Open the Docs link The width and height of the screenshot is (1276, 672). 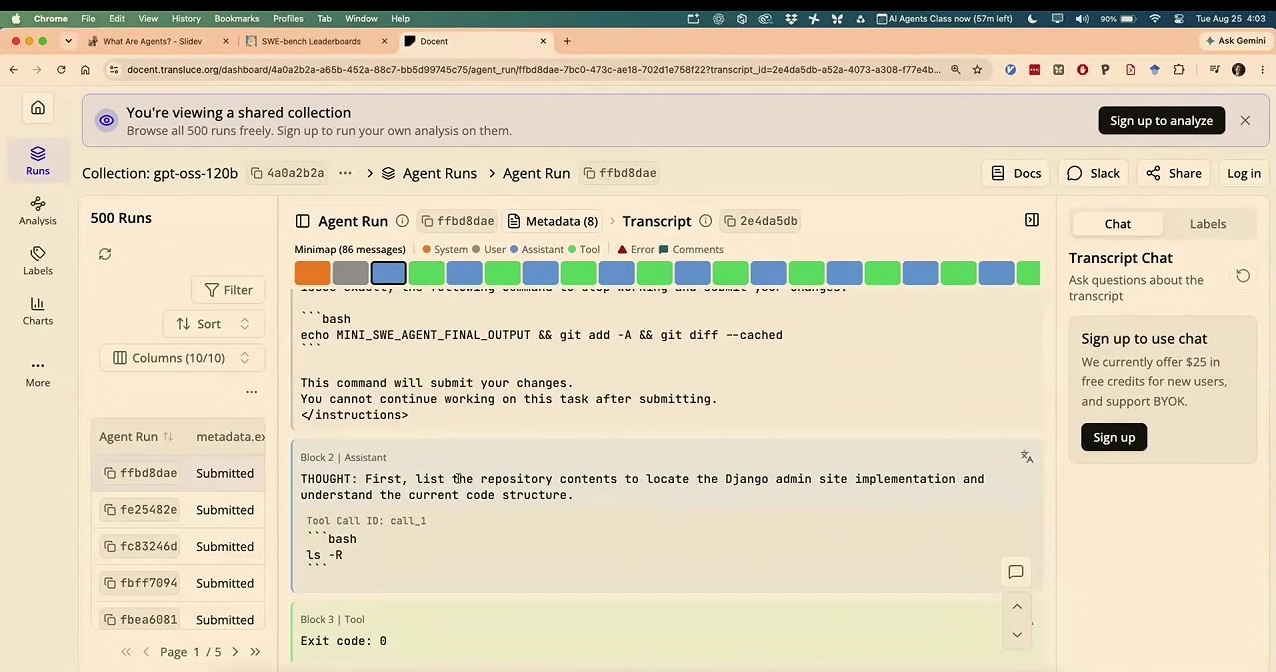tap(1016, 173)
